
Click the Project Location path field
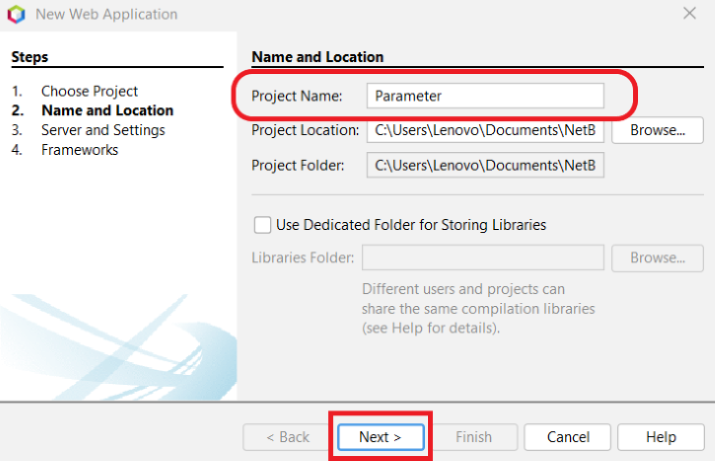click(485, 130)
